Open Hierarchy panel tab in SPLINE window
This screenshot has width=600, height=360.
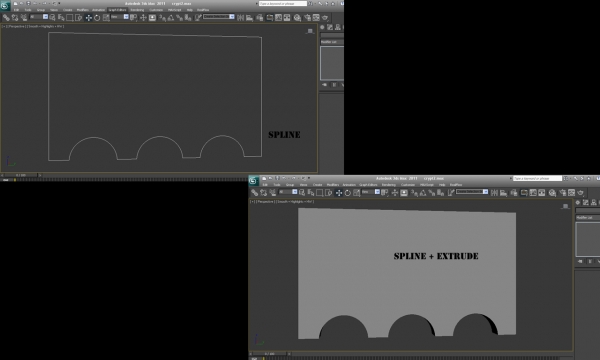(x=338, y=27)
